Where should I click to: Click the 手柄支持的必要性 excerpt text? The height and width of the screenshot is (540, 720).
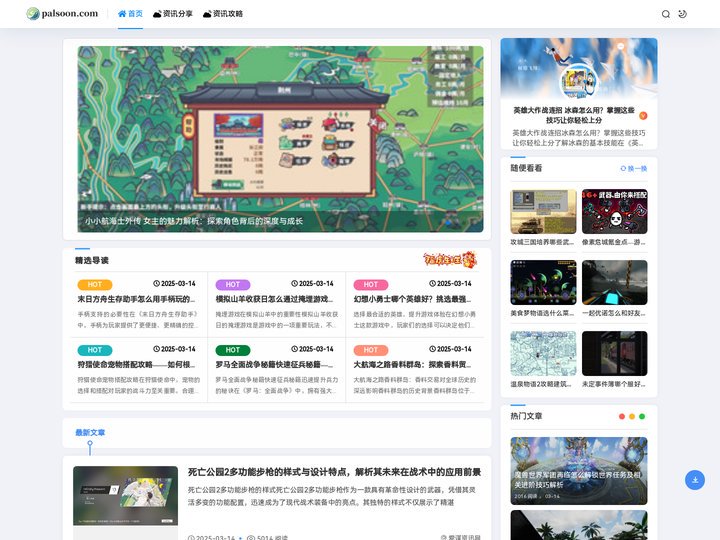[x=138, y=320]
